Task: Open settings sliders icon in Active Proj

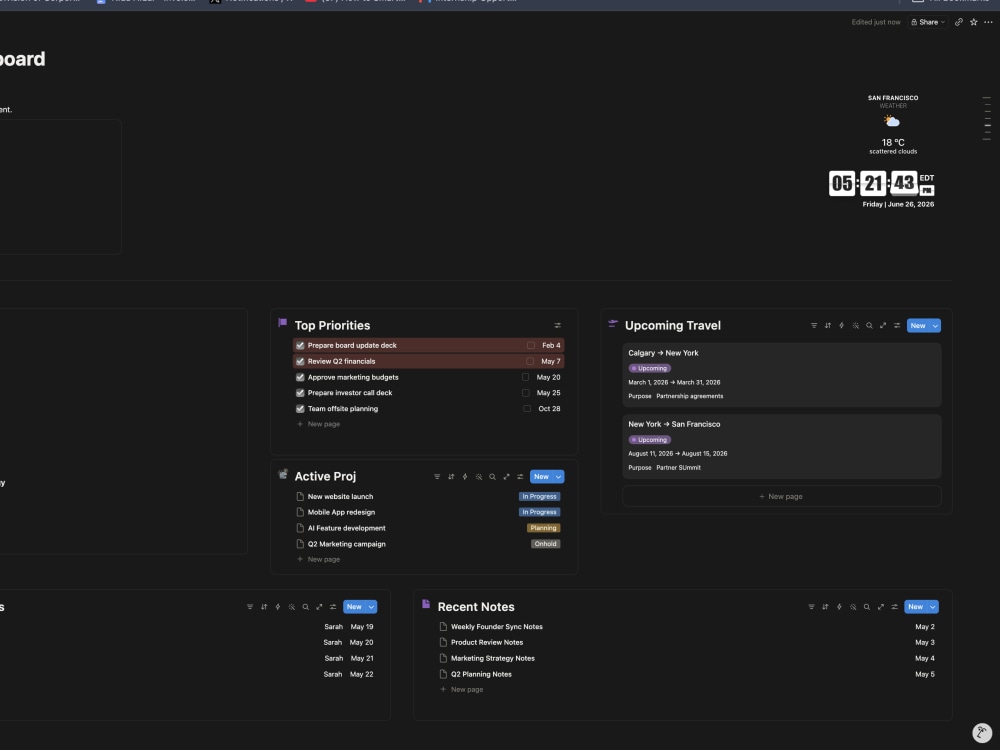Action: point(520,476)
